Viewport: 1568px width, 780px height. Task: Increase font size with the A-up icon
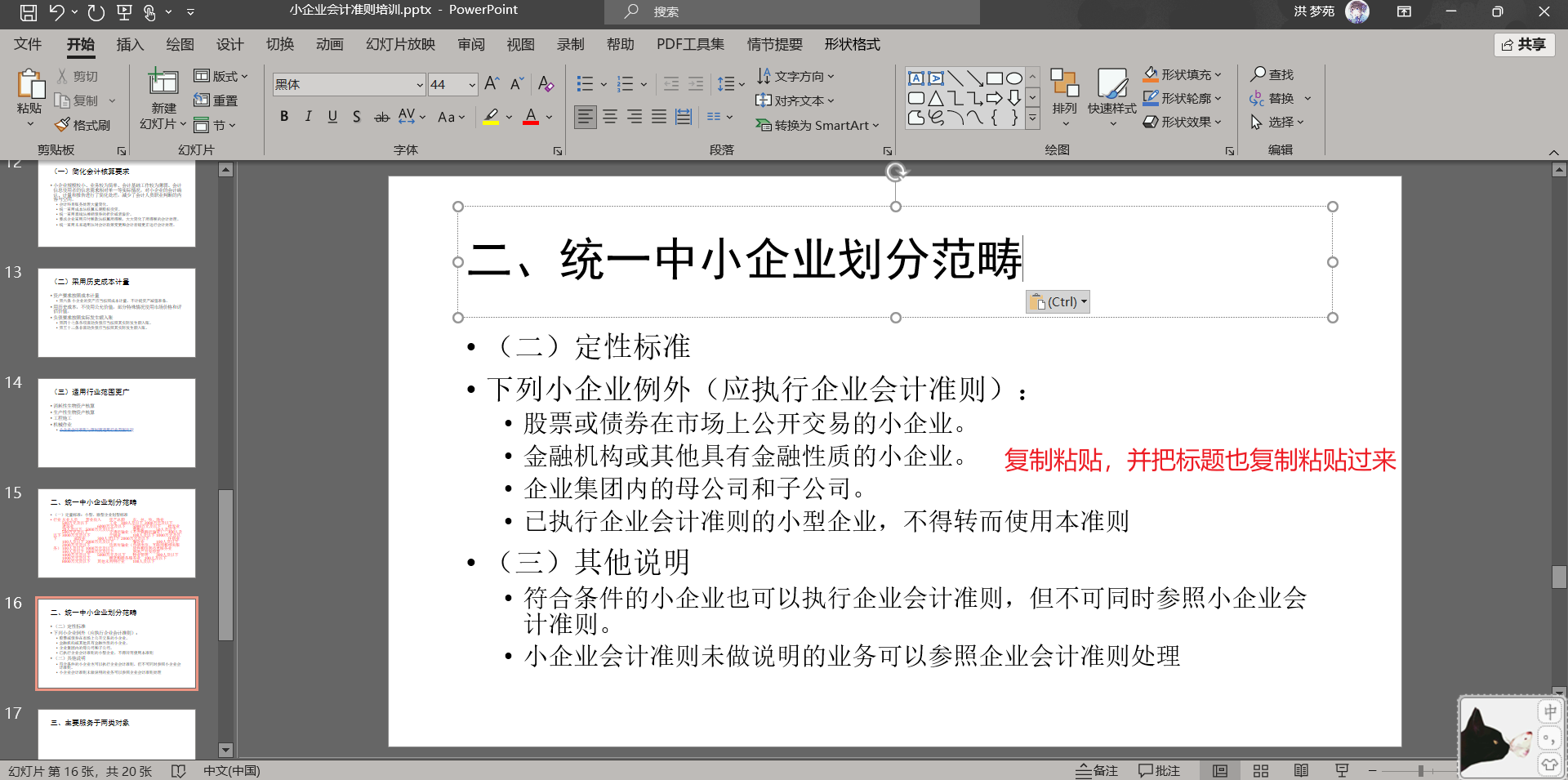coord(492,84)
